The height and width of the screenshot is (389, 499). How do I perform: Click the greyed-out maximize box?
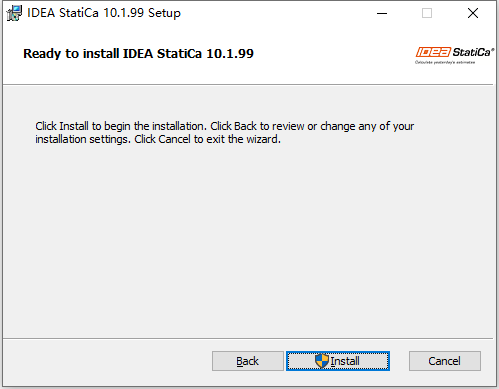pyautogui.click(x=427, y=13)
